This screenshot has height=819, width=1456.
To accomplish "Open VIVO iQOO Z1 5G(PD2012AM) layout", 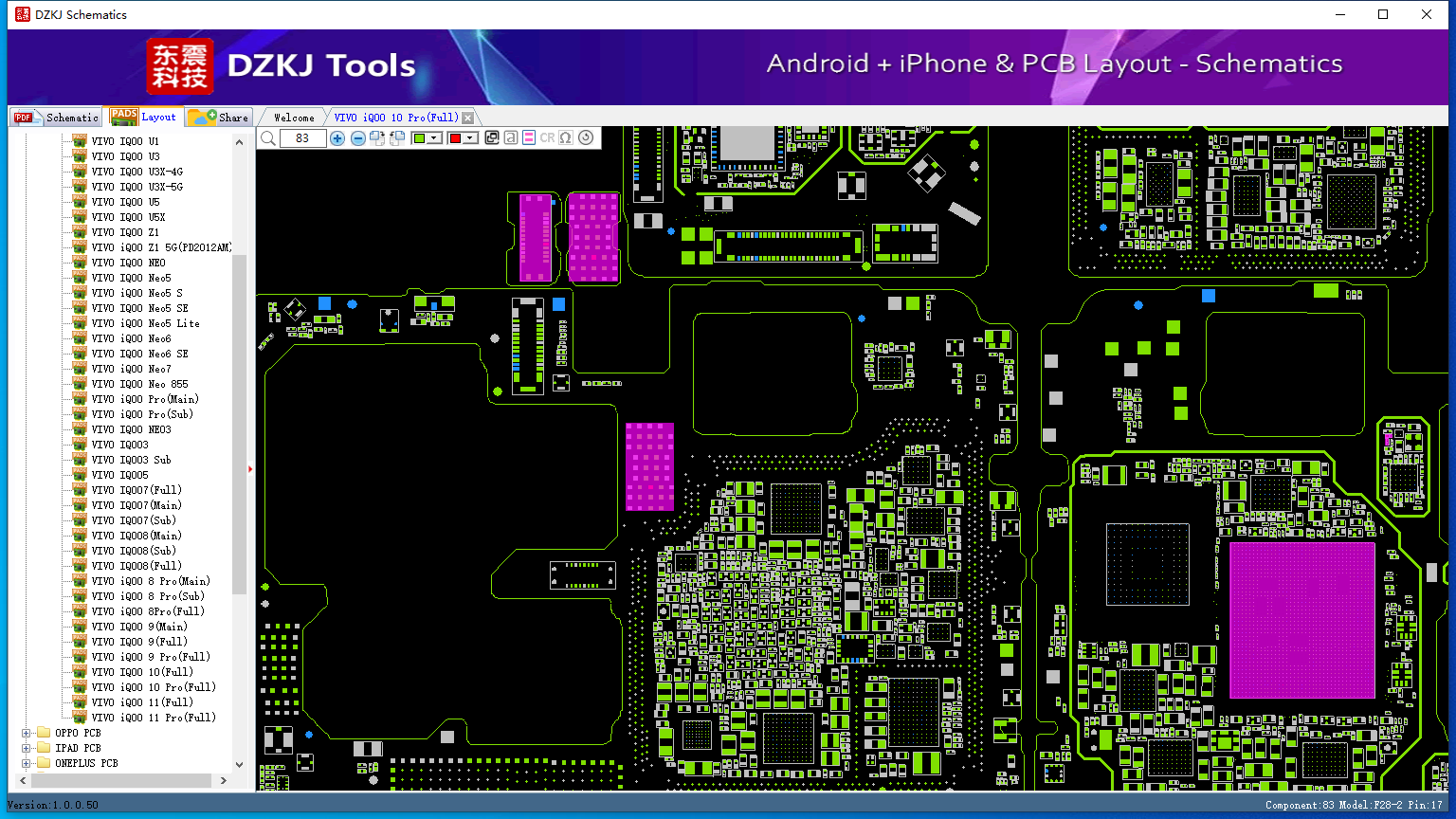I will pyautogui.click(x=161, y=247).
